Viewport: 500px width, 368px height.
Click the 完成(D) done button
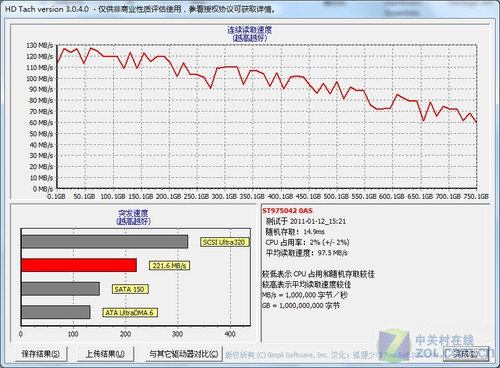[x=466, y=354]
